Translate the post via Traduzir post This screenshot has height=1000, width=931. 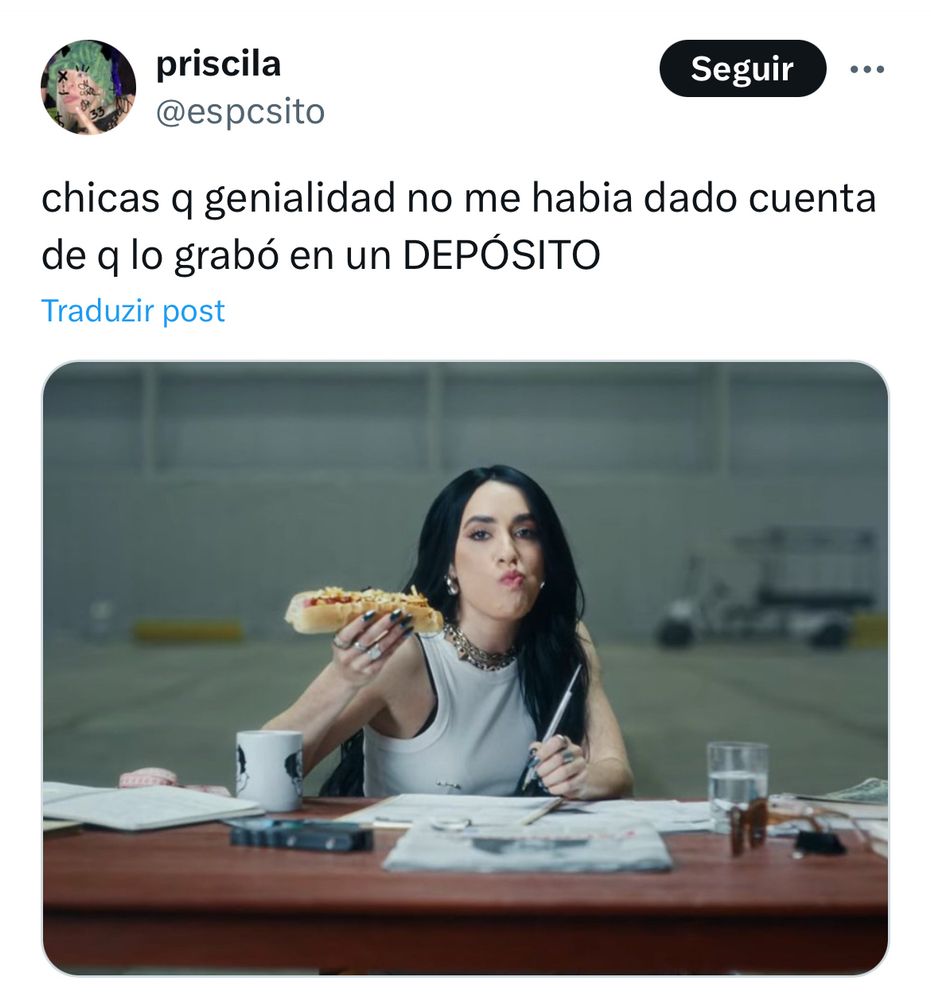(x=133, y=311)
